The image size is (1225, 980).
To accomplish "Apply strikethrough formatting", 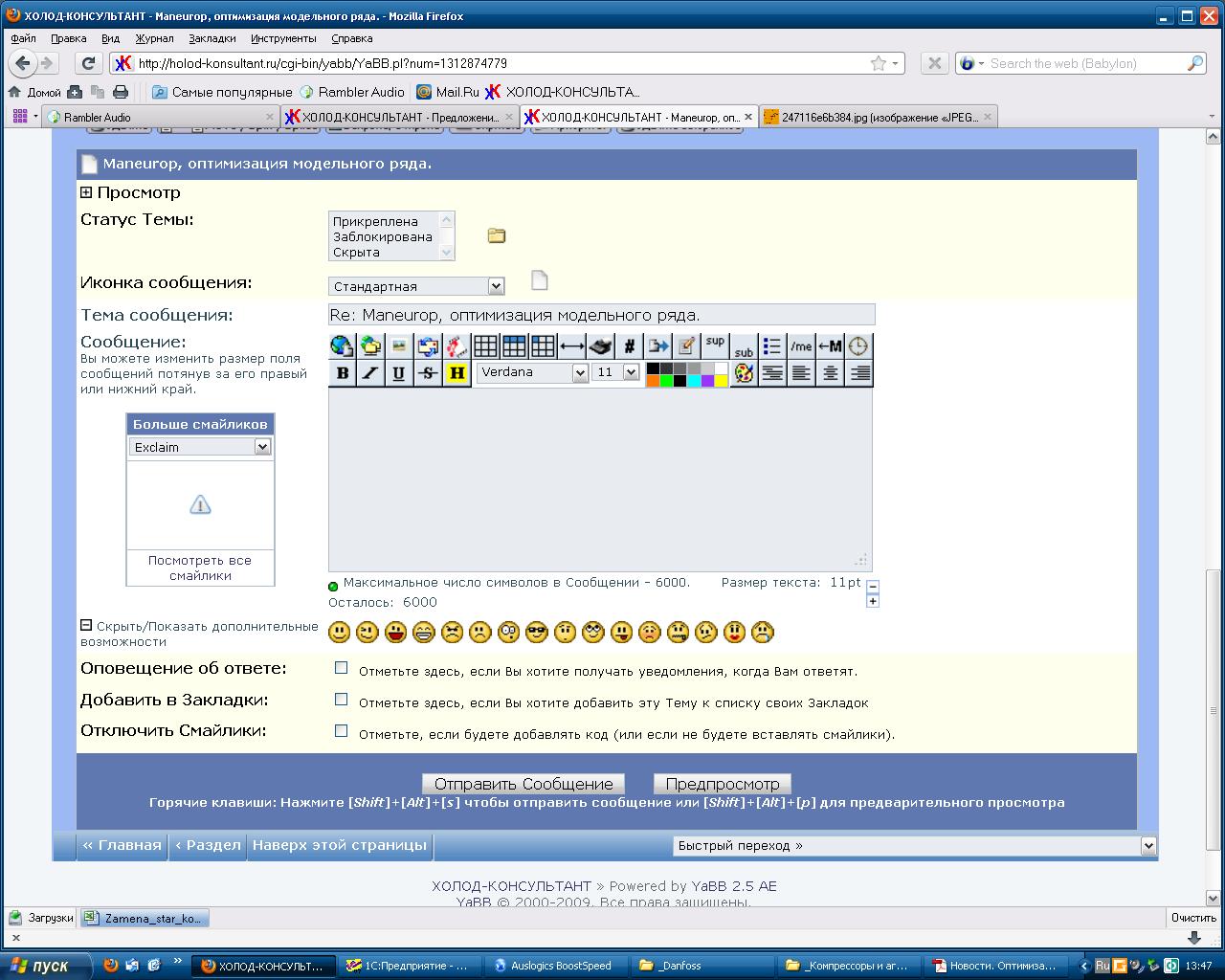I will click(428, 373).
